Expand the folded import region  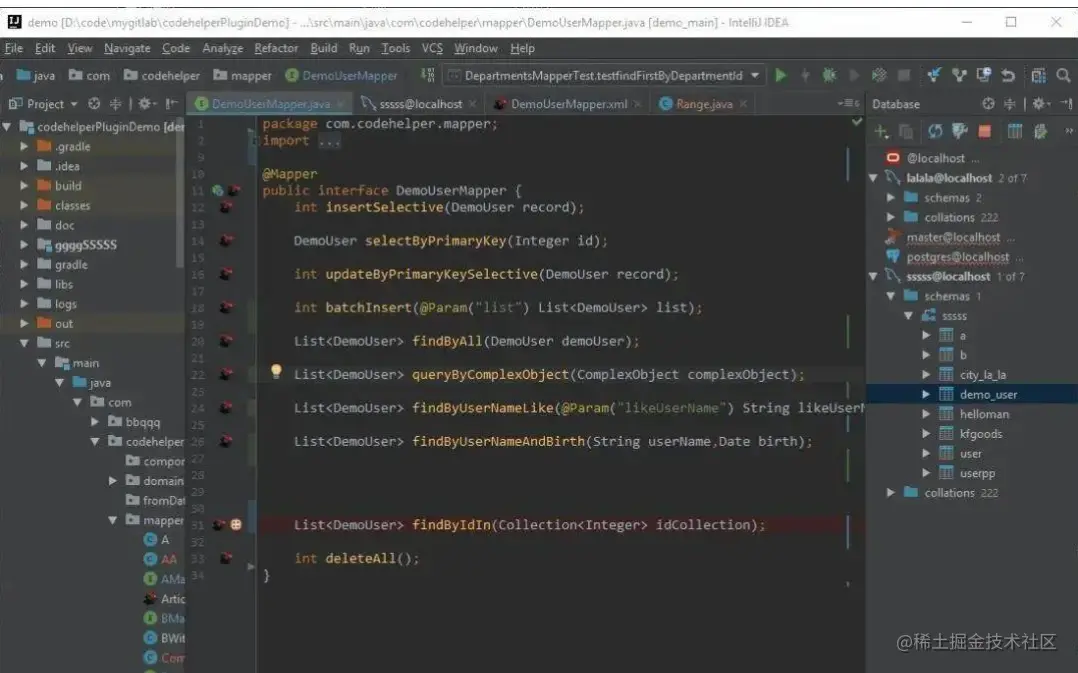(x=329, y=142)
